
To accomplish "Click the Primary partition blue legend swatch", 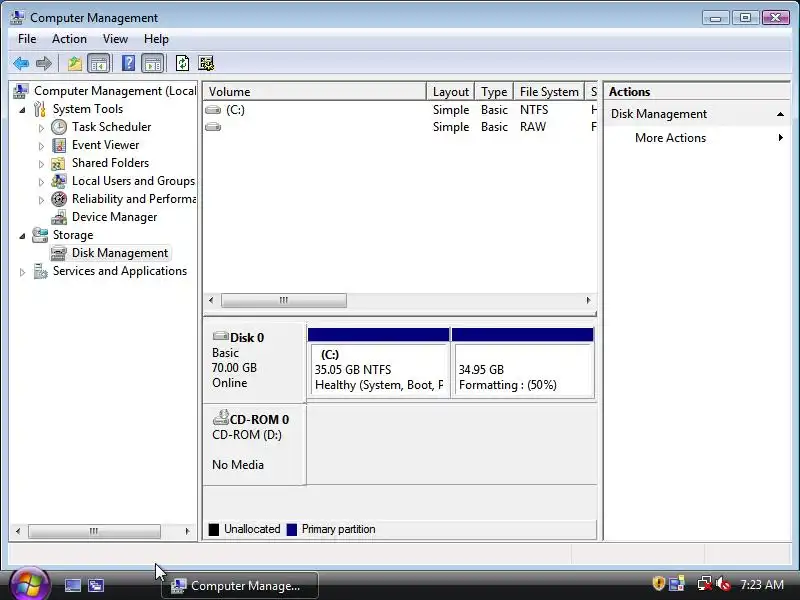I will 292,530.
